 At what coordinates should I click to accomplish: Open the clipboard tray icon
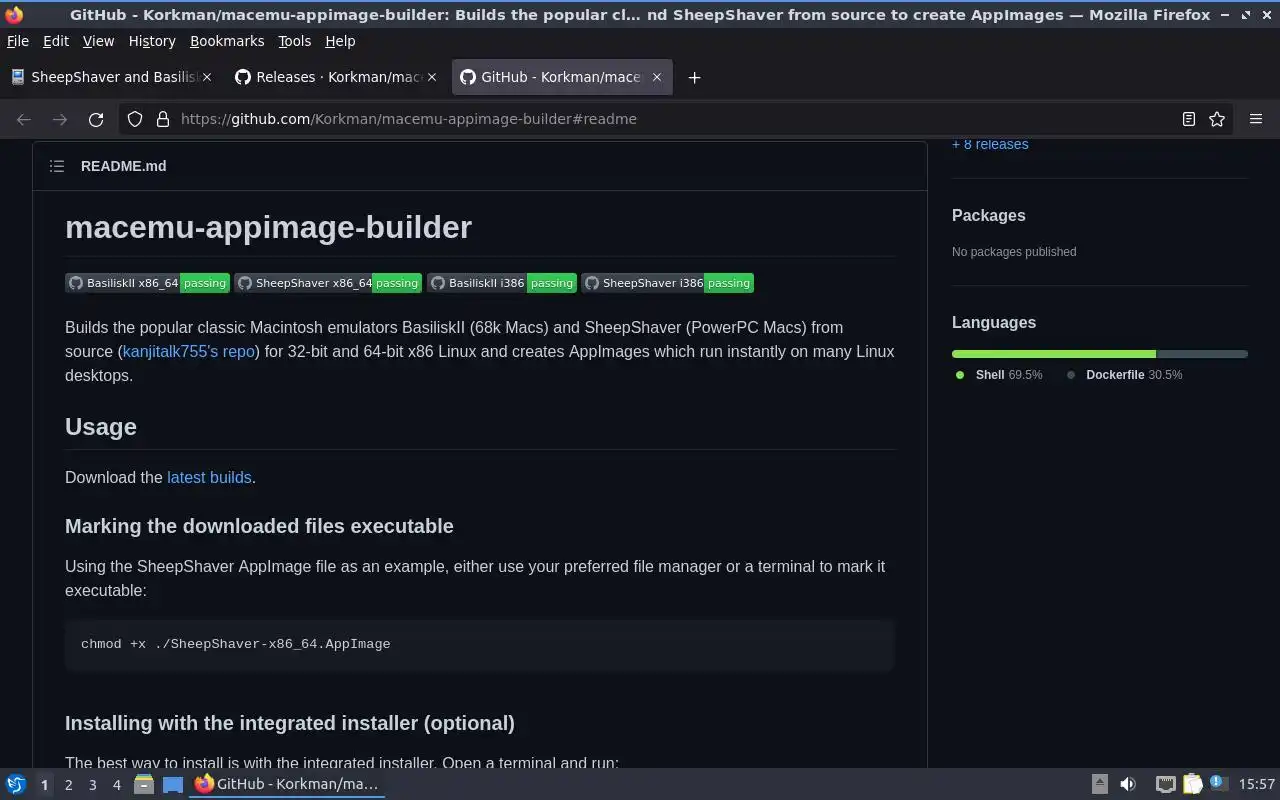click(x=1192, y=785)
